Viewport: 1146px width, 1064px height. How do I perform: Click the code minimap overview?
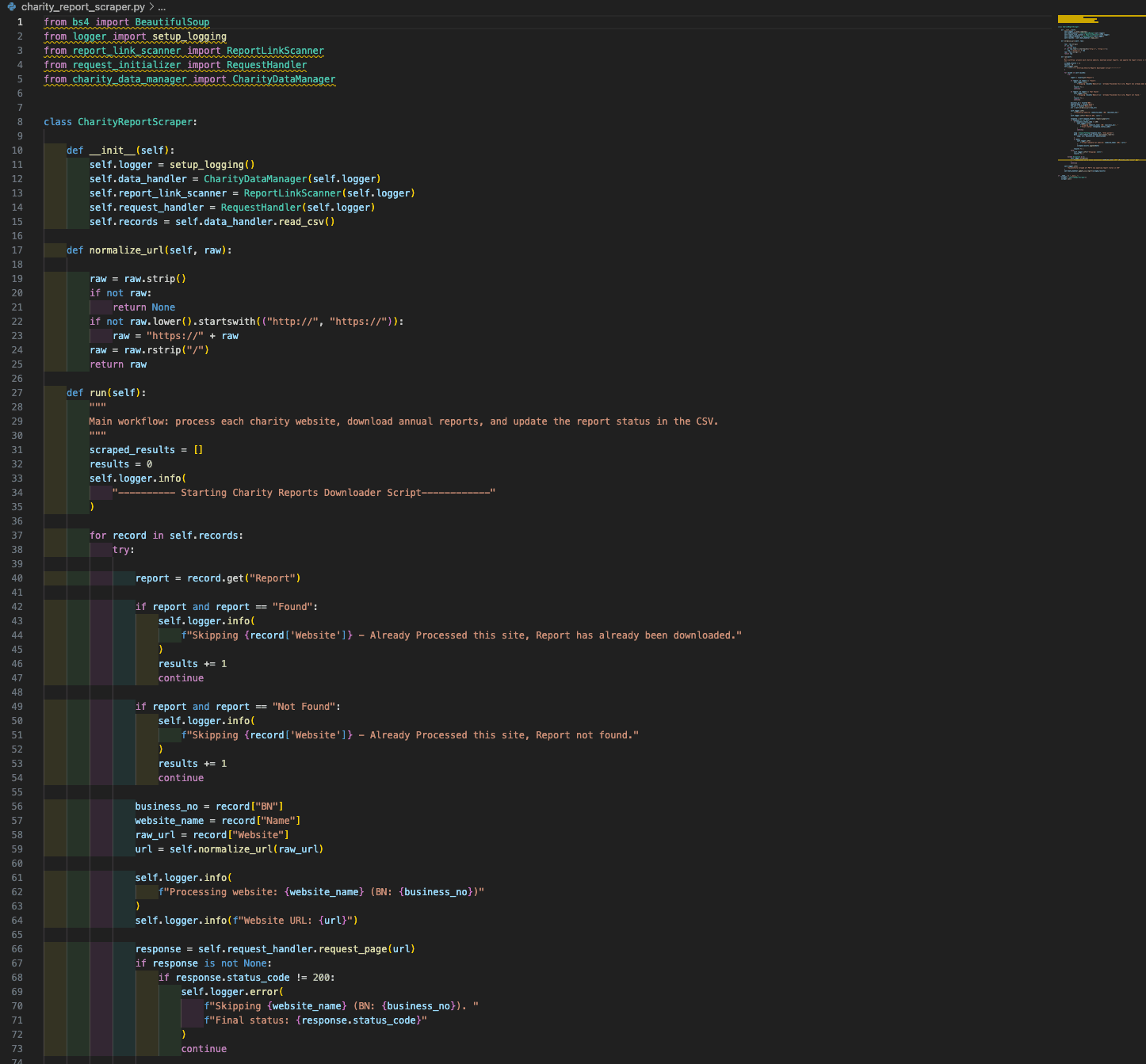tap(1102, 97)
